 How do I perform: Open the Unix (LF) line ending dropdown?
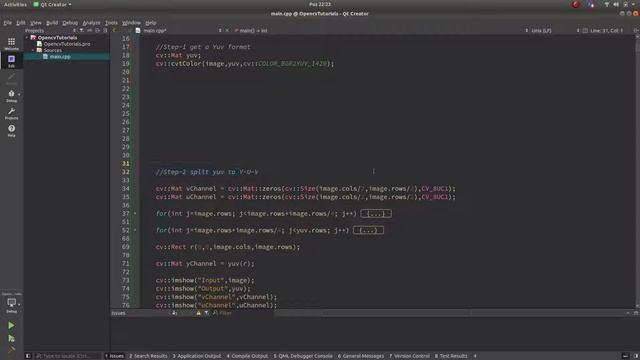[541, 31]
